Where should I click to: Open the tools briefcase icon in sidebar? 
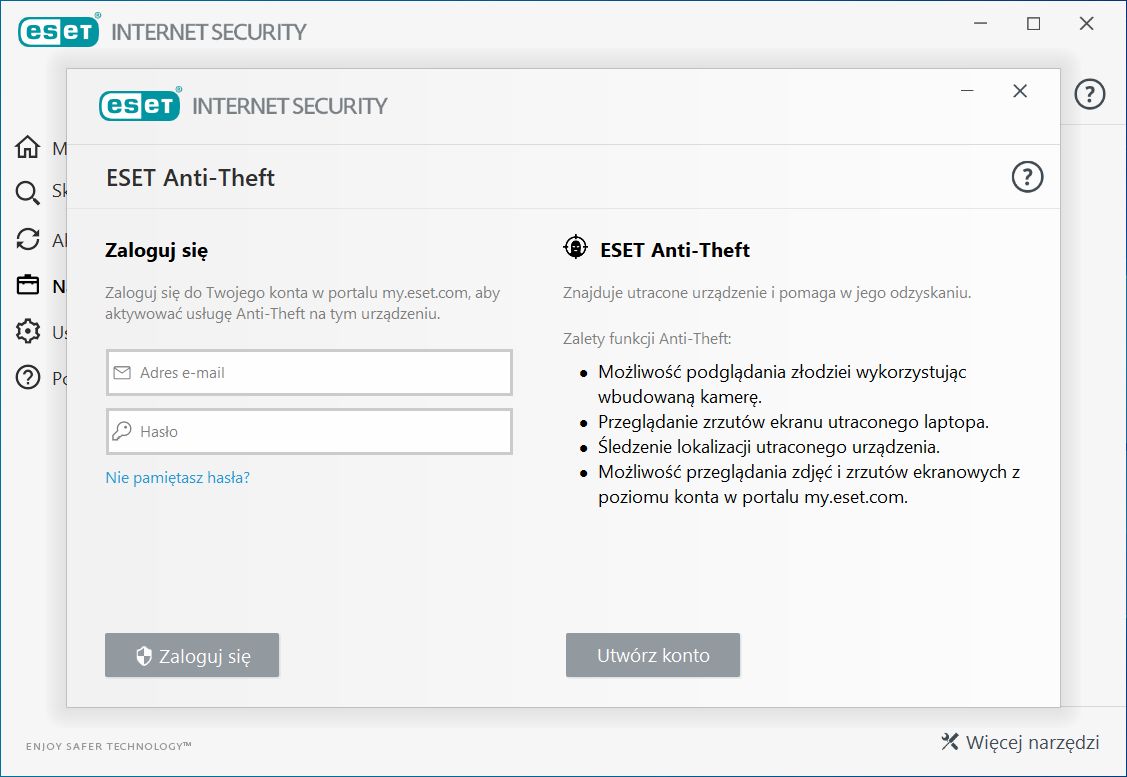tap(27, 285)
